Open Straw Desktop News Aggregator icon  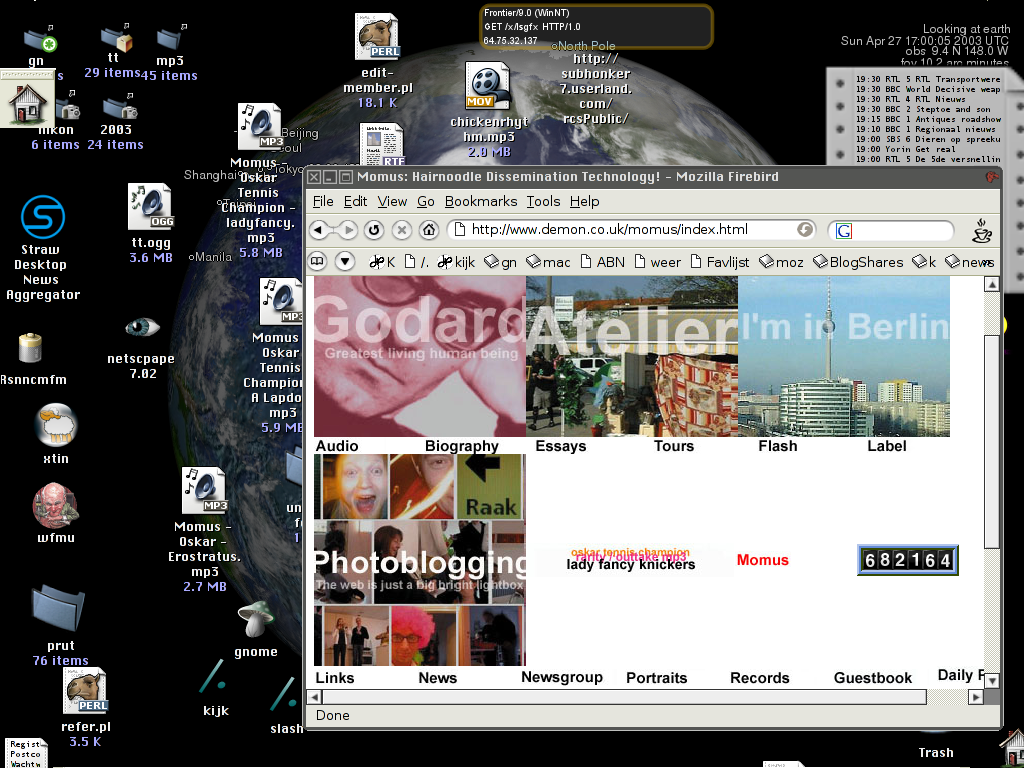pos(42,218)
